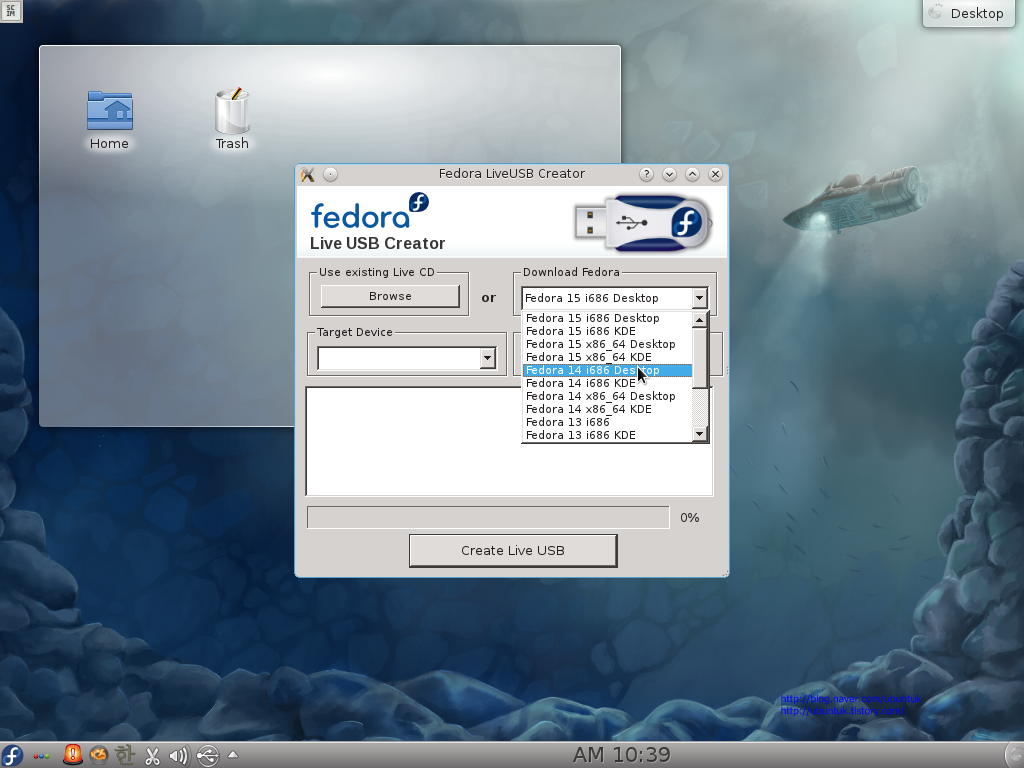1024x768 pixels.
Task: Click the Fedora logo in header
Action: 370,212
